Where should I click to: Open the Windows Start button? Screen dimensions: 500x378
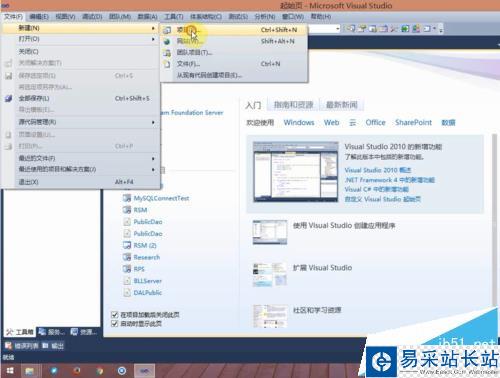10,371
